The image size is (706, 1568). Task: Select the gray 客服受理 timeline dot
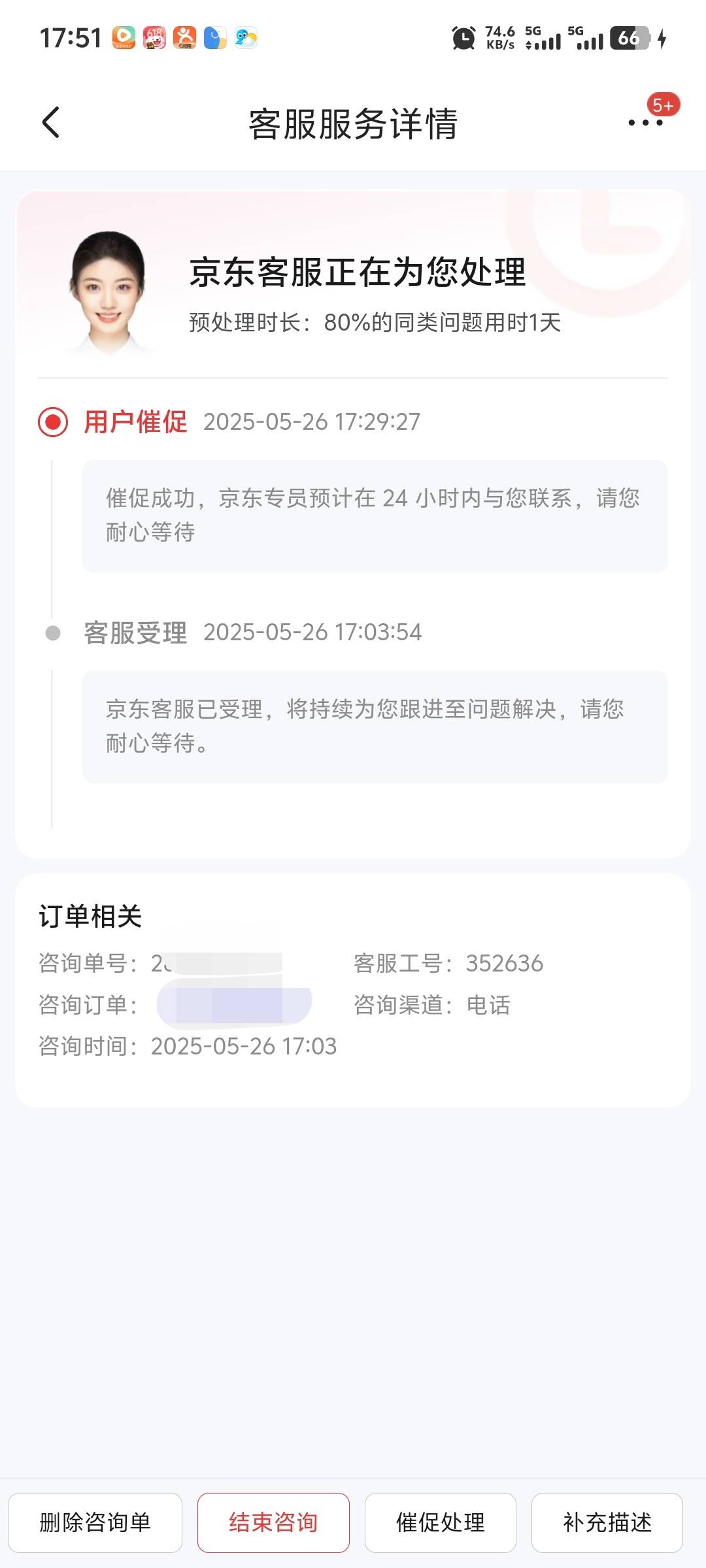coord(53,633)
